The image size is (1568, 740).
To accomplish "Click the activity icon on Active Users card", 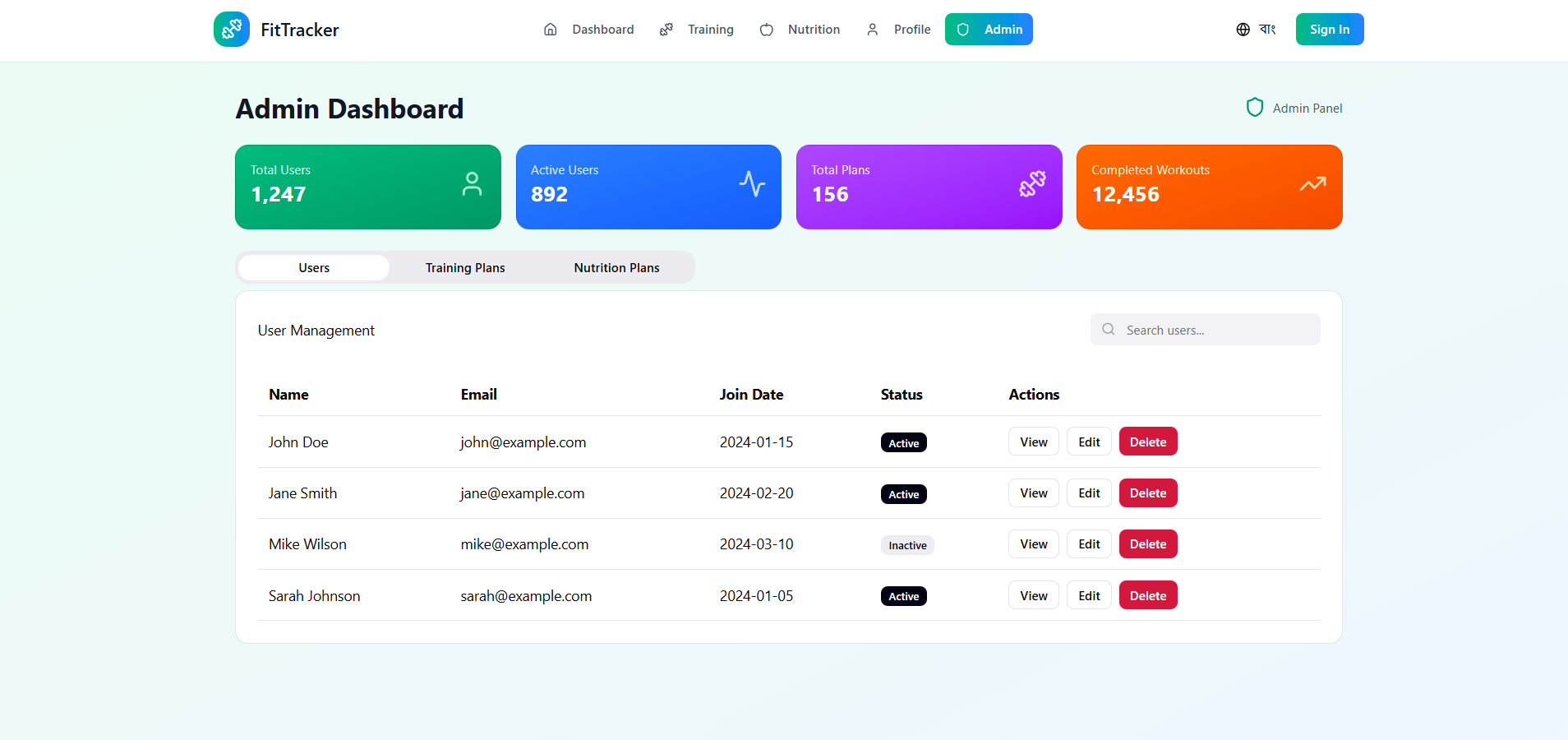I will (752, 184).
